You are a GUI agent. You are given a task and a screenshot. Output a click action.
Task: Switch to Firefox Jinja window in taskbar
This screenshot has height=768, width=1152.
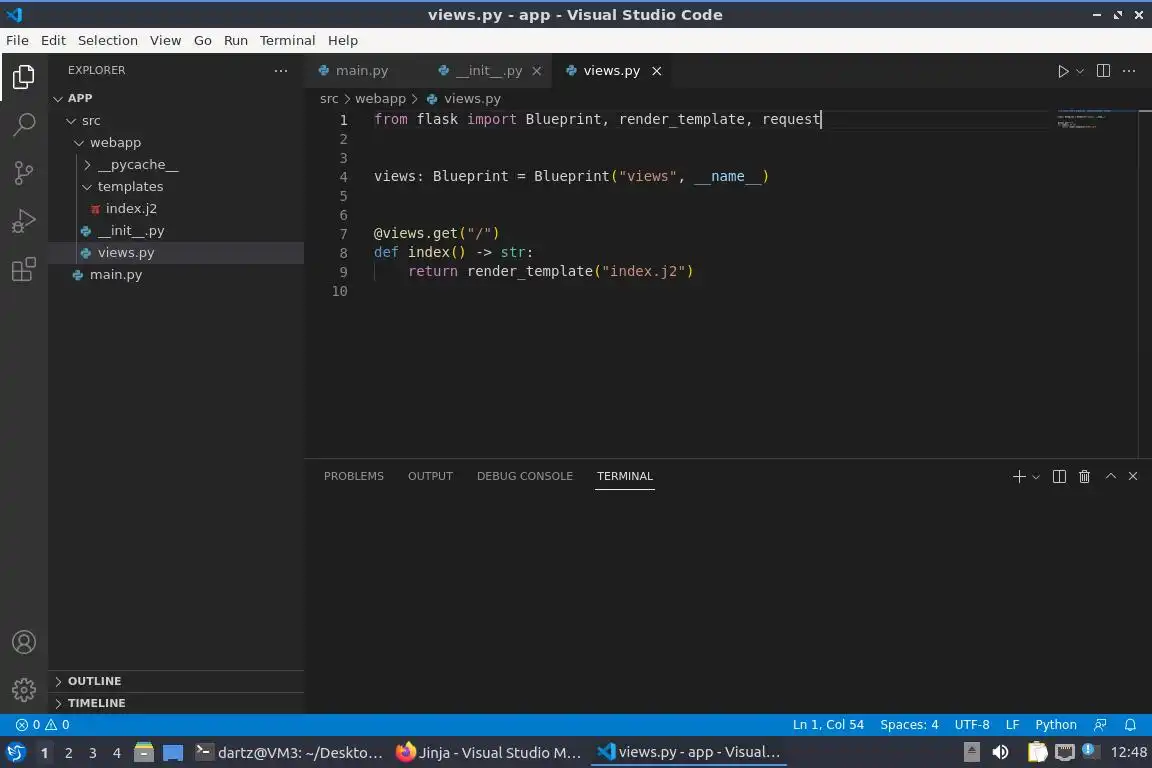[489, 752]
